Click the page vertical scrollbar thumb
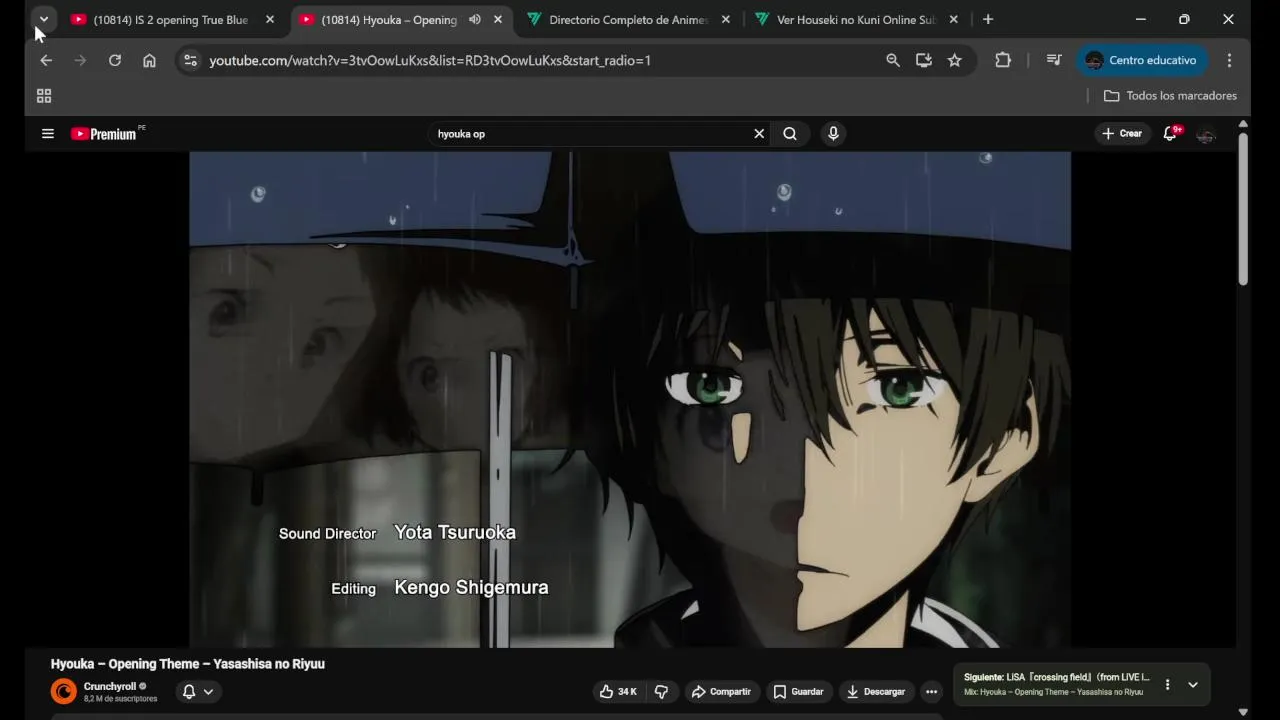Image resolution: width=1280 pixels, height=720 pixels. click(x=1243, y=209)
